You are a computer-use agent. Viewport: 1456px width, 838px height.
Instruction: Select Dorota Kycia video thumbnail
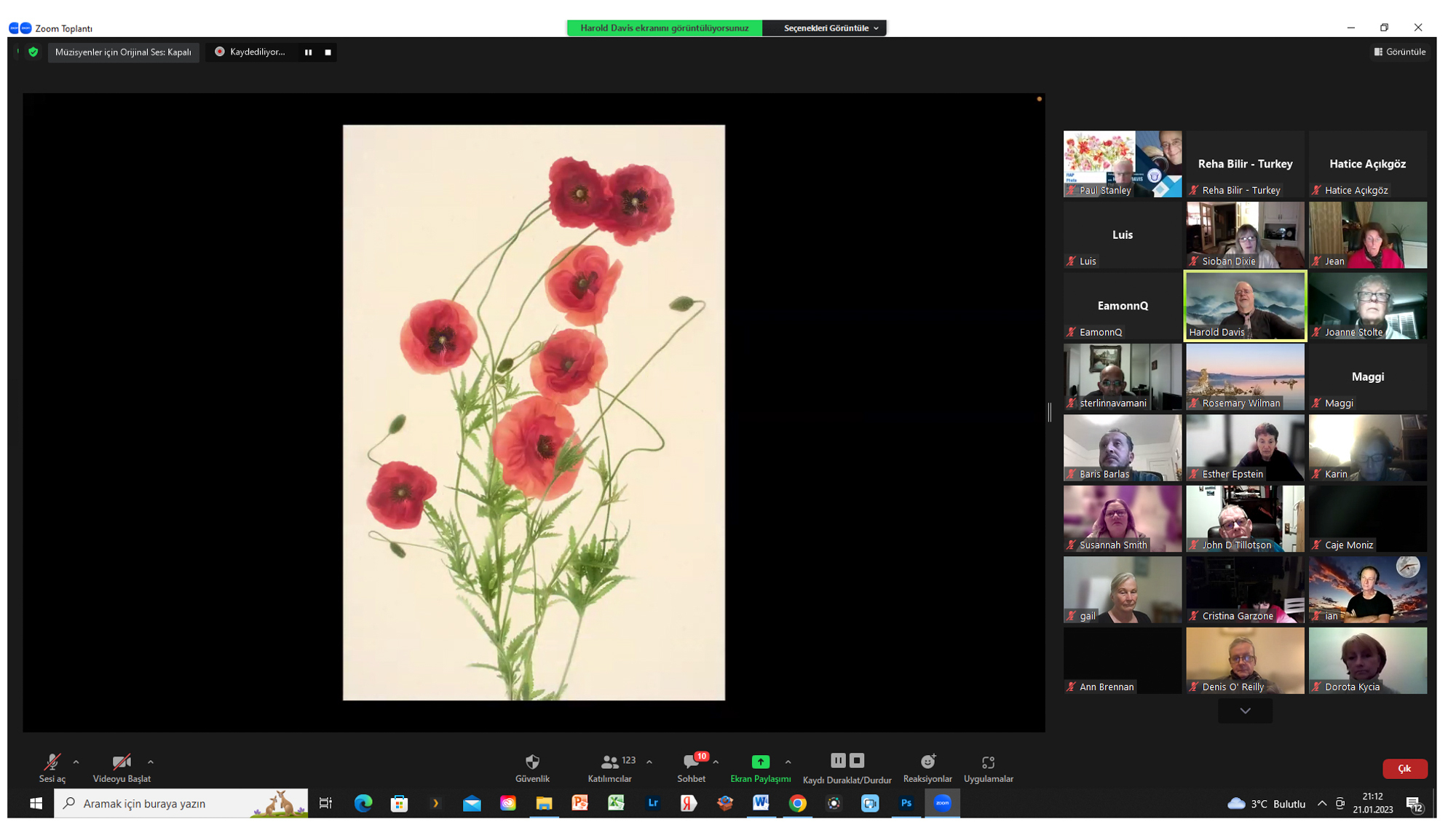[1367, 660]
